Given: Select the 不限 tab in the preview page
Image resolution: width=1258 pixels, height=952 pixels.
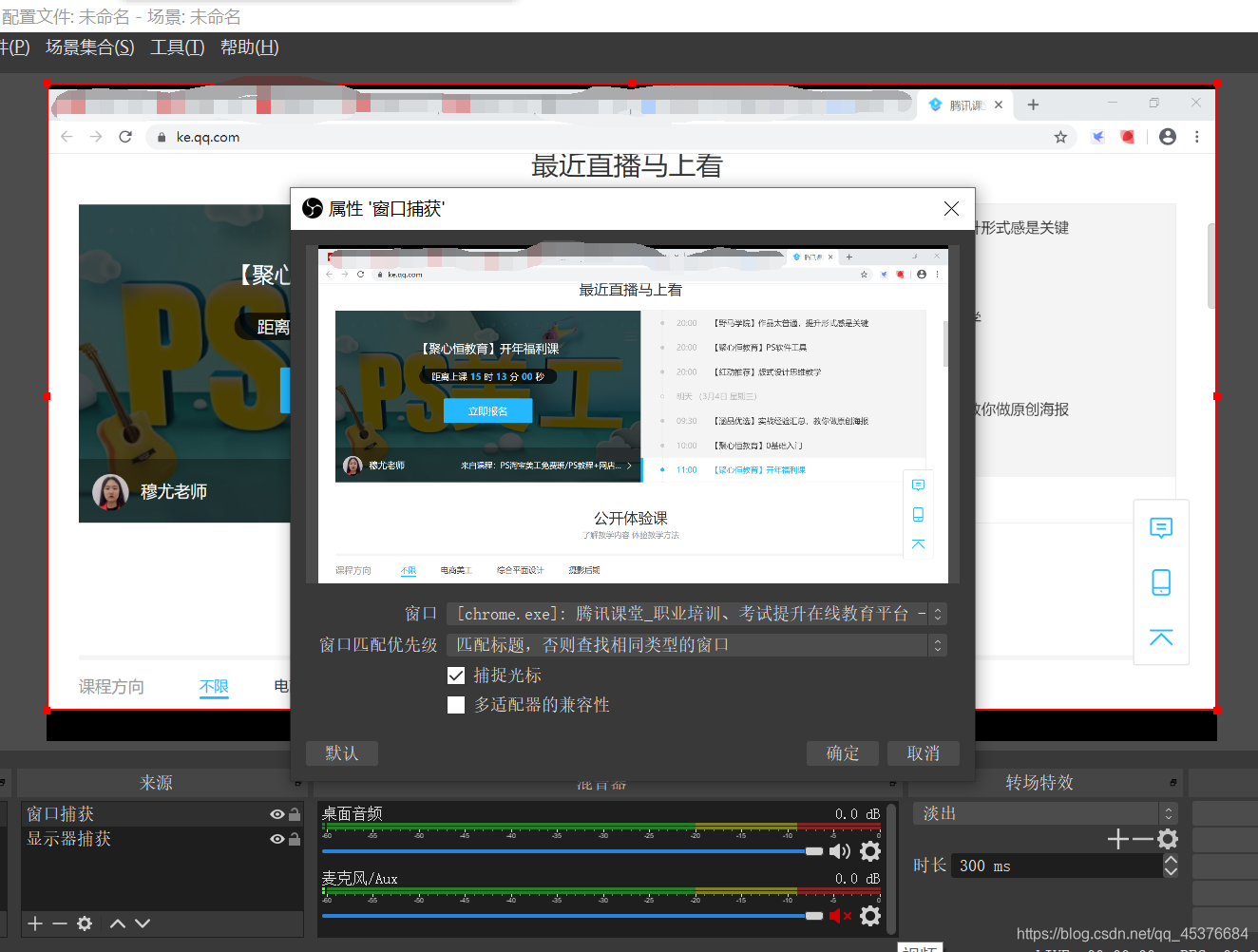Looking at the screenshot, I should (x=214, y=687).
